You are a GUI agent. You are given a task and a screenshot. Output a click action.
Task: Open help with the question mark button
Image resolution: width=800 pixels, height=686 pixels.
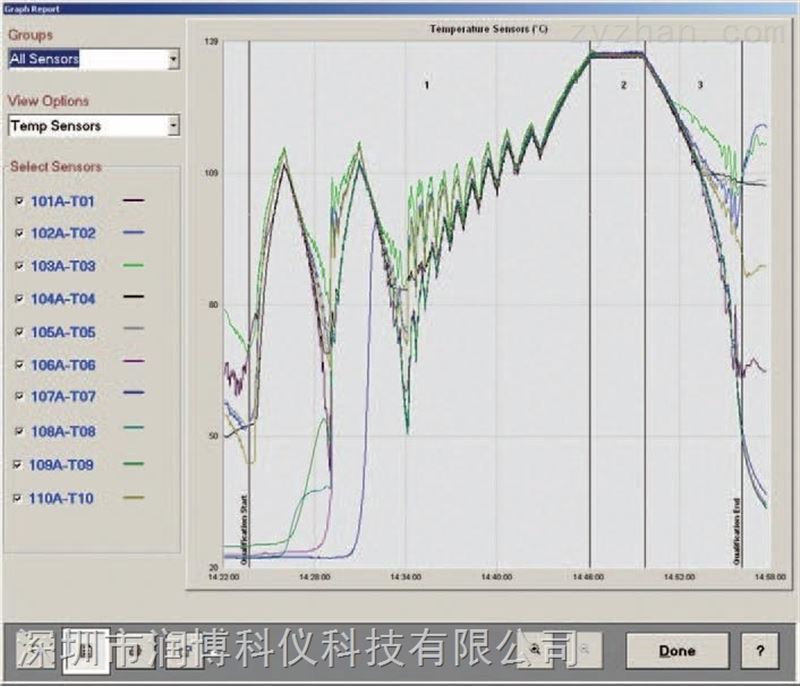click(x=760, y=650)
